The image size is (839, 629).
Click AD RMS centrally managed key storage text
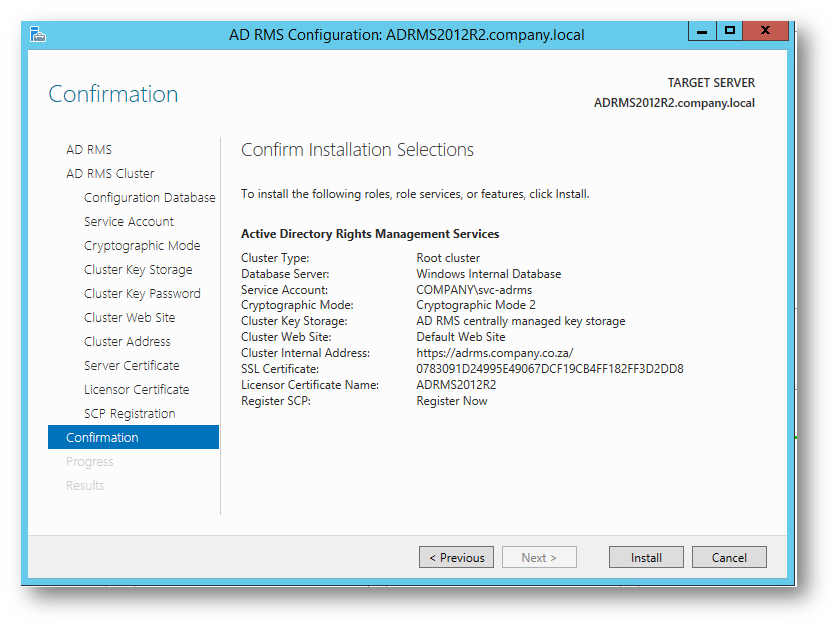[x=521, y=321]
